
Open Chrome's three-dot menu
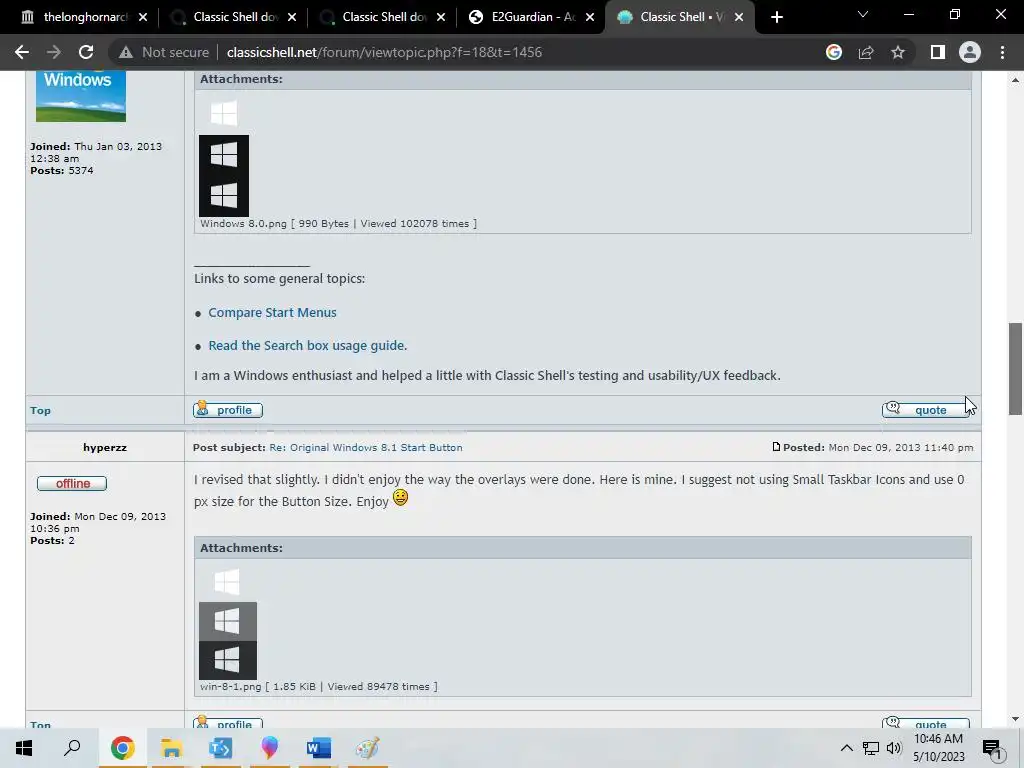[x=1002, y=52]
